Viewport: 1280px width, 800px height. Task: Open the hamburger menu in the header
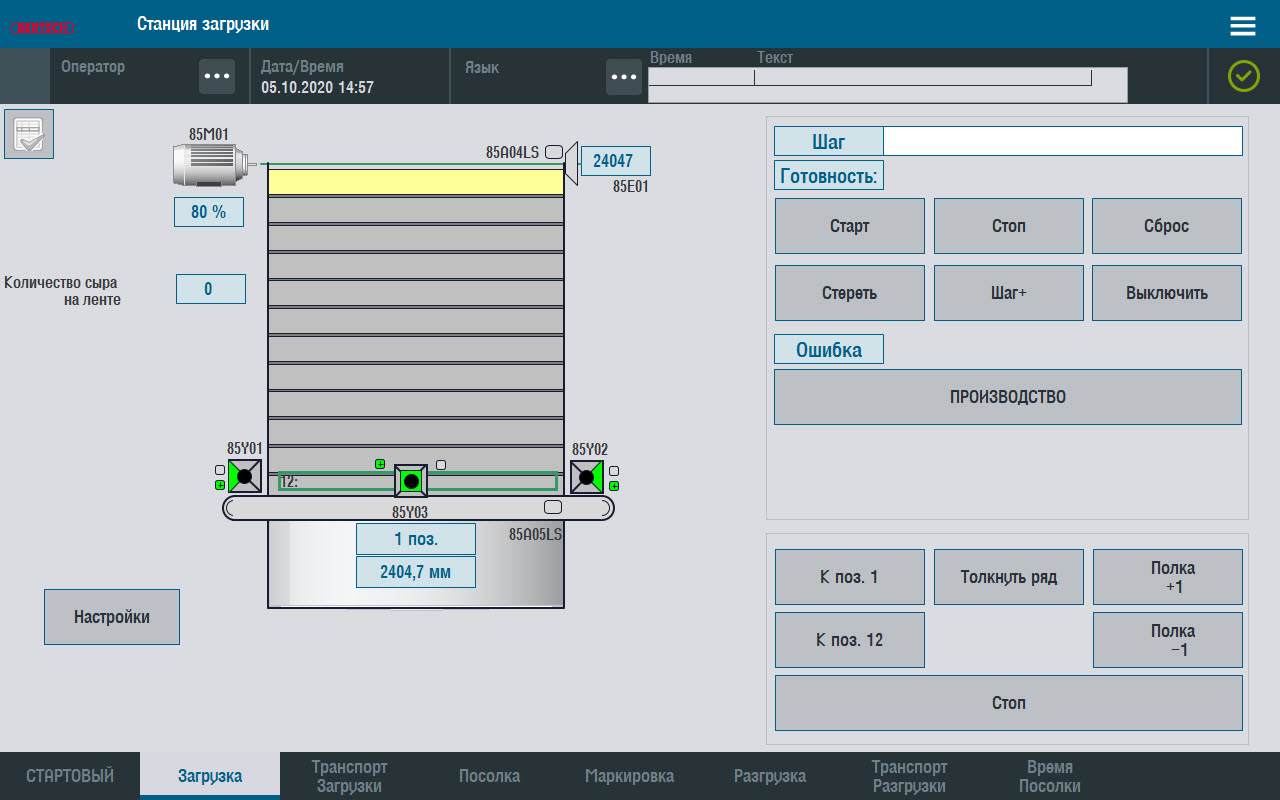(1243, 26)
